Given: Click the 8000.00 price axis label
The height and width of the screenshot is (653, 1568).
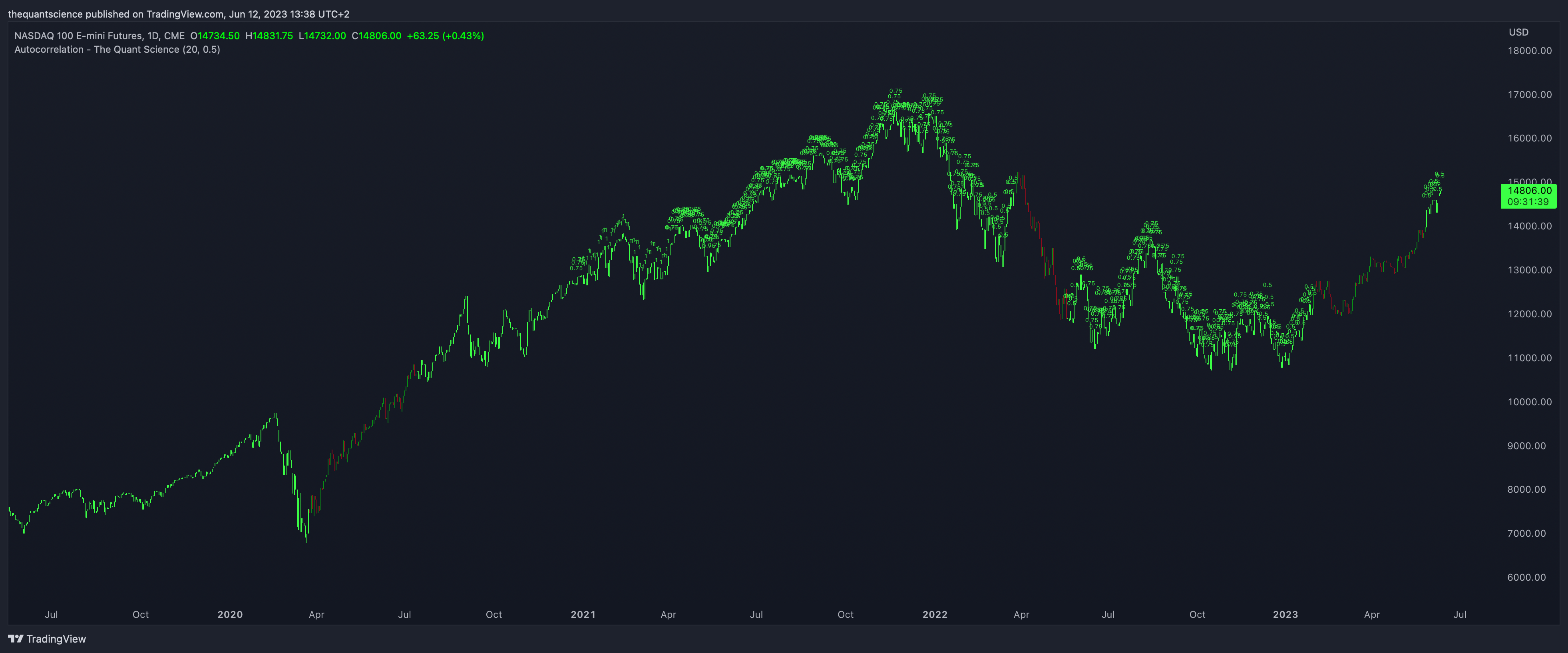Looking at the screenshot, I should point(1526,489).
